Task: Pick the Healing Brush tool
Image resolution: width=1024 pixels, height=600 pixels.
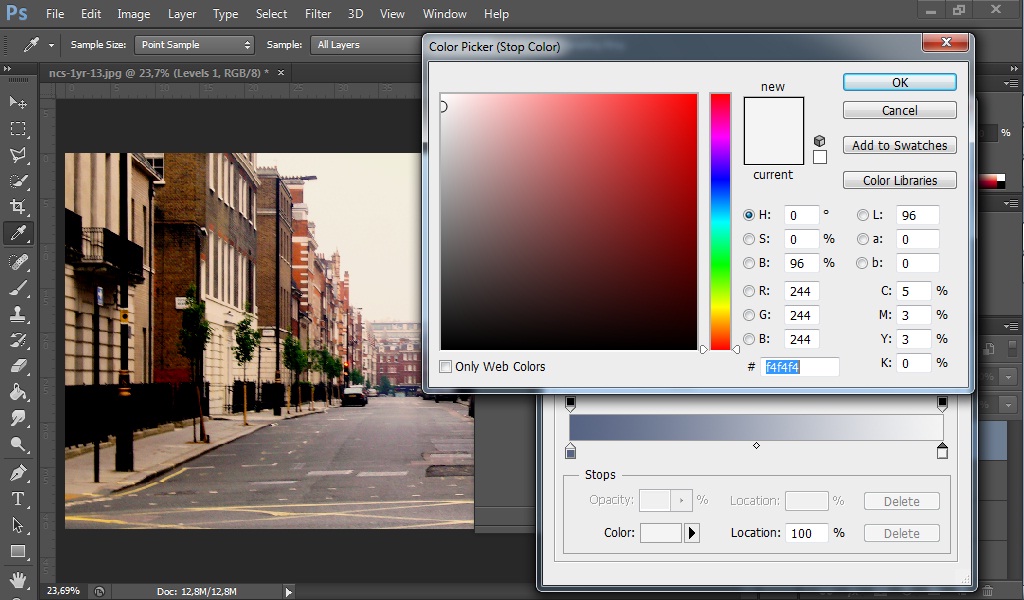Action: (18, 262)
